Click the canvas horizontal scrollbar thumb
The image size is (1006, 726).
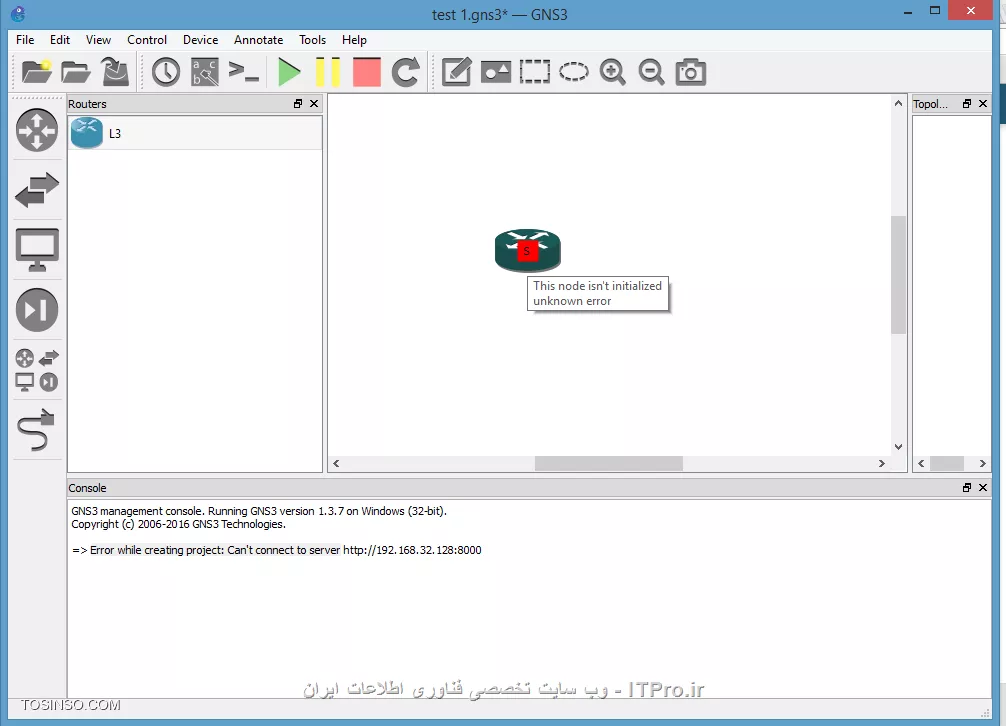[609, 463]
